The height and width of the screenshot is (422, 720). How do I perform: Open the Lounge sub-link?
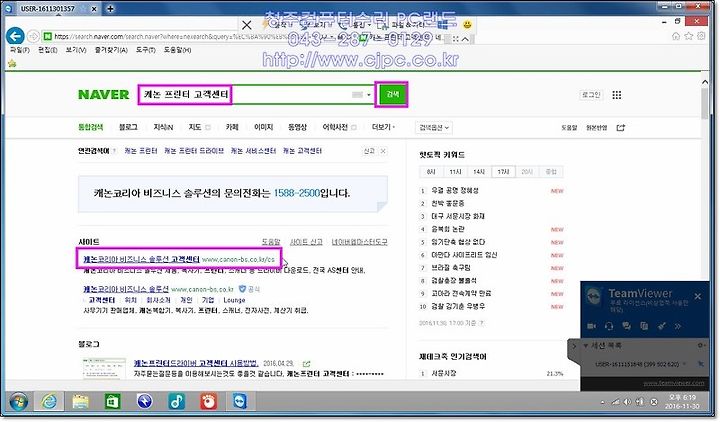click(x=234, y=300)
